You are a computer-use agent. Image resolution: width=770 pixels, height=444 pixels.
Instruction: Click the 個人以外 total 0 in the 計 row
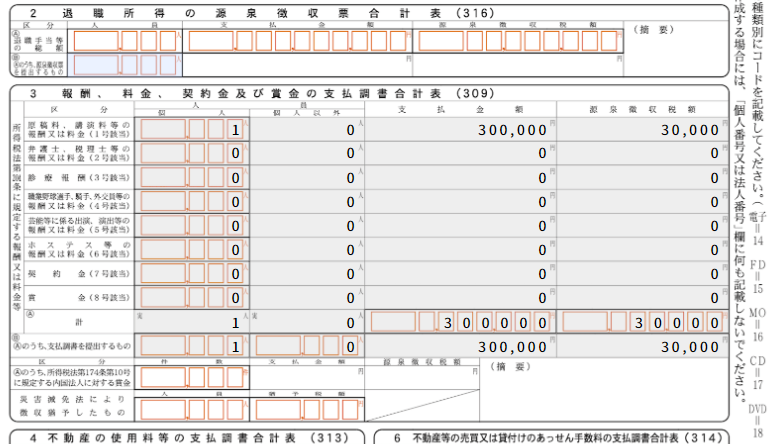point(350,323)
